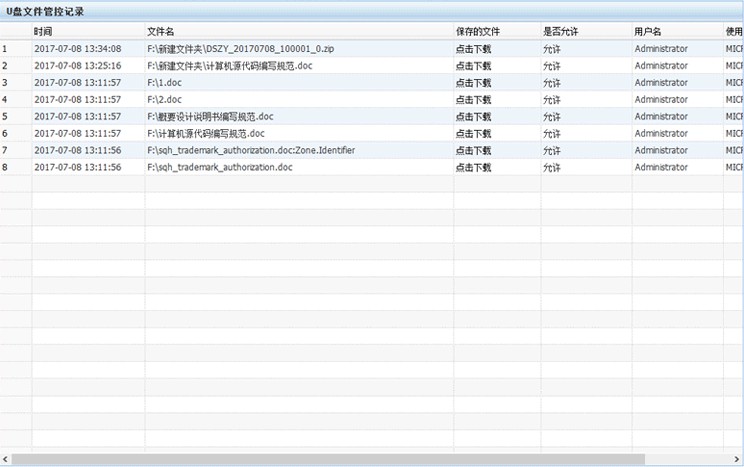This screenshot has height=467, width=744.
Task: Click 点击下载 in row 8
Action: point(473,168)
